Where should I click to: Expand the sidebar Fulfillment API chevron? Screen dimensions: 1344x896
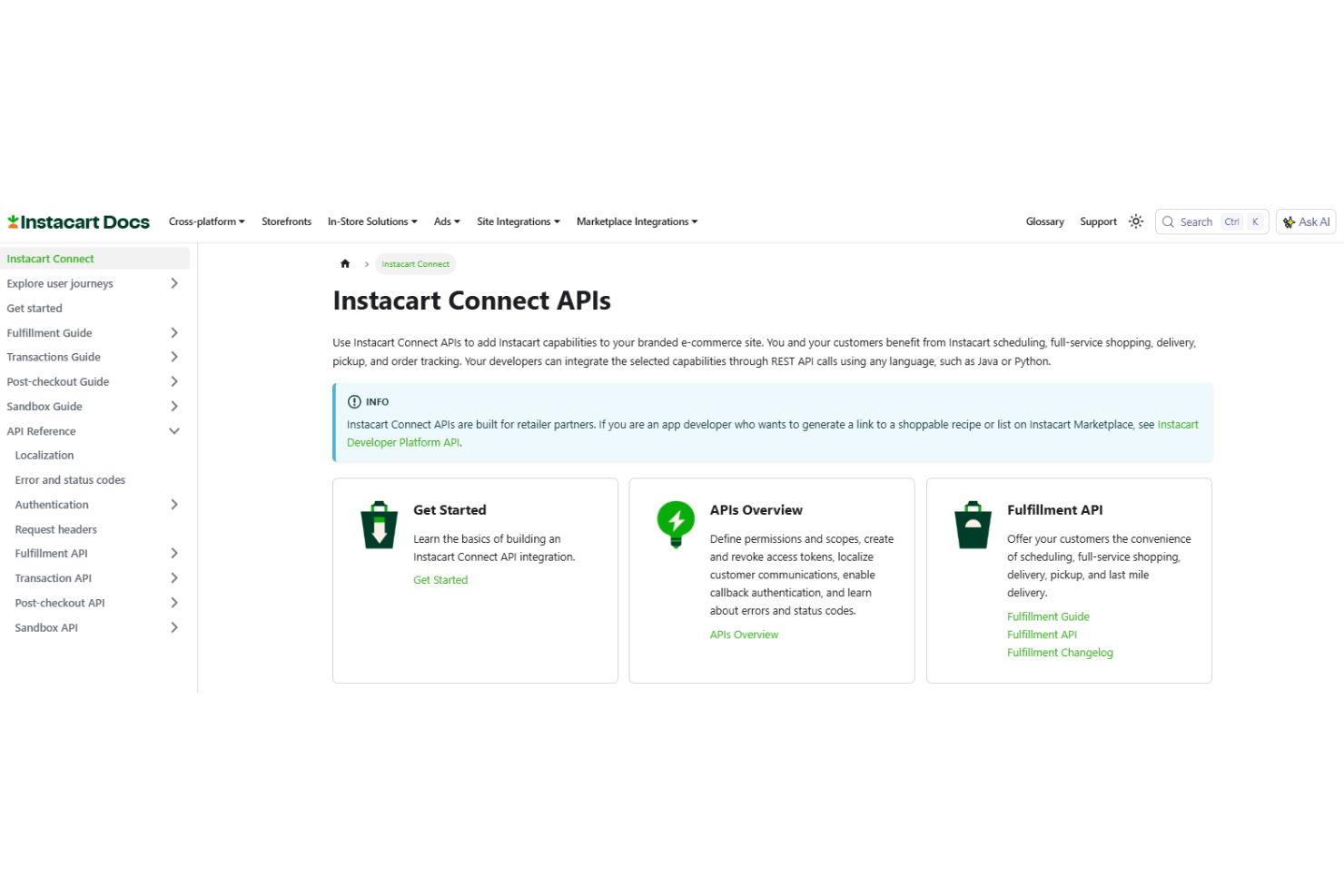tap(174, 553)
